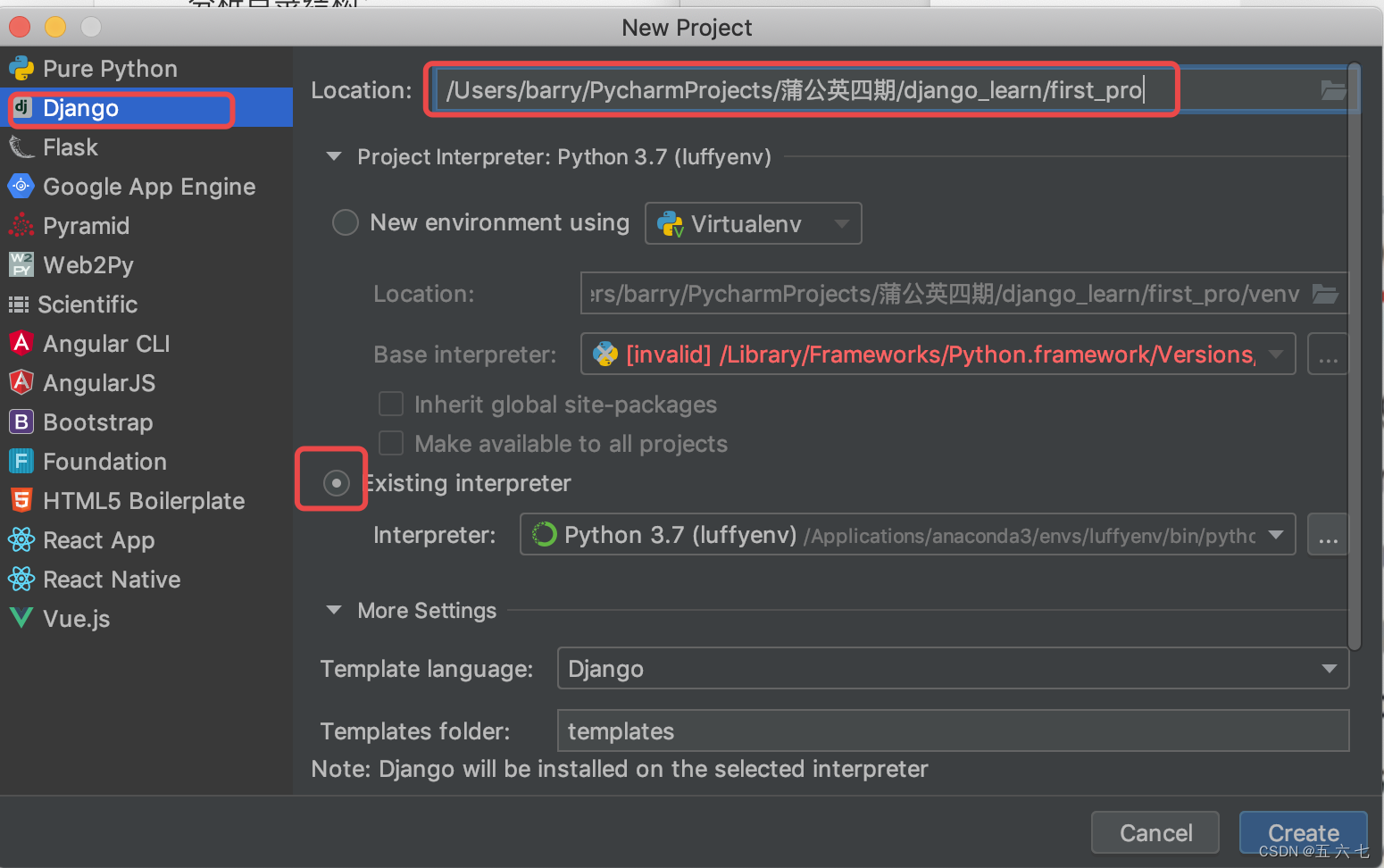Image resolution: width=1384 pixels, height=868 pixels.
Task: Click the settings panel vertical scrollbar
Action: [1355, 355]
